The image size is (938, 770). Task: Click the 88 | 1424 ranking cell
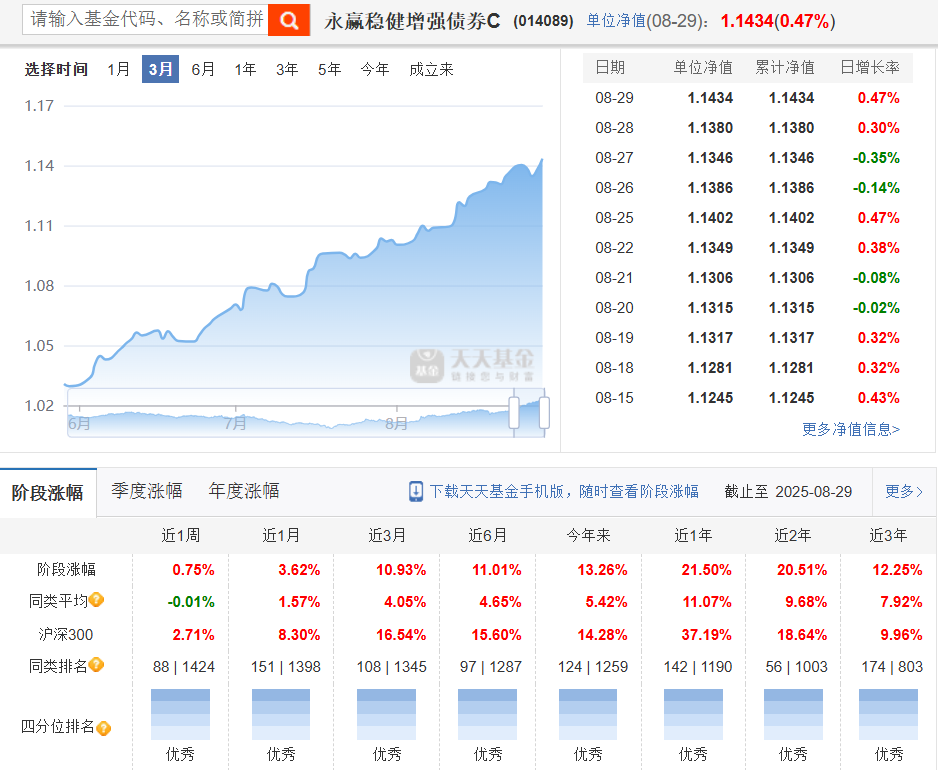tap(184, 666)
